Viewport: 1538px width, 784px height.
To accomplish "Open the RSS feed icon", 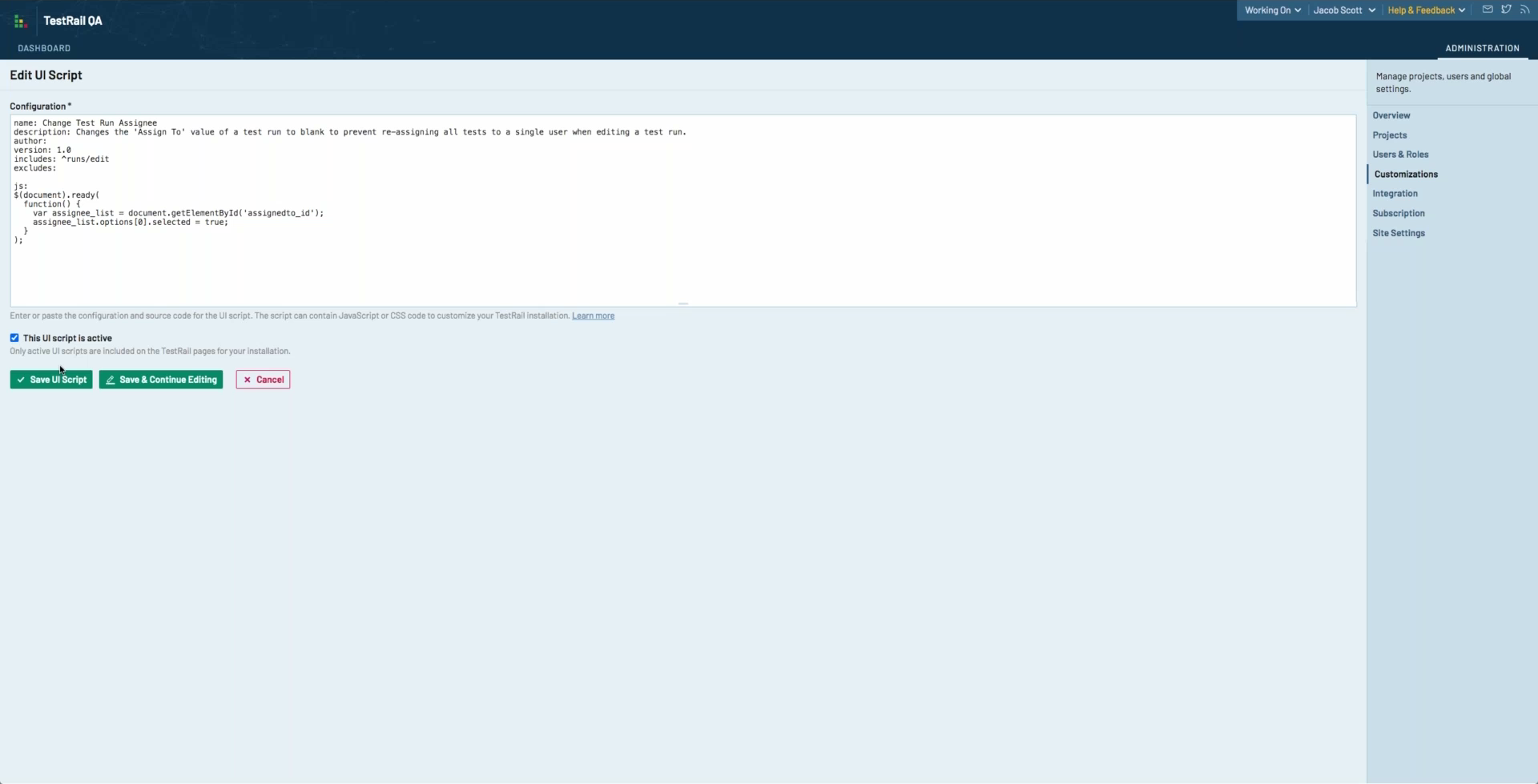I will coord(1524,10).
